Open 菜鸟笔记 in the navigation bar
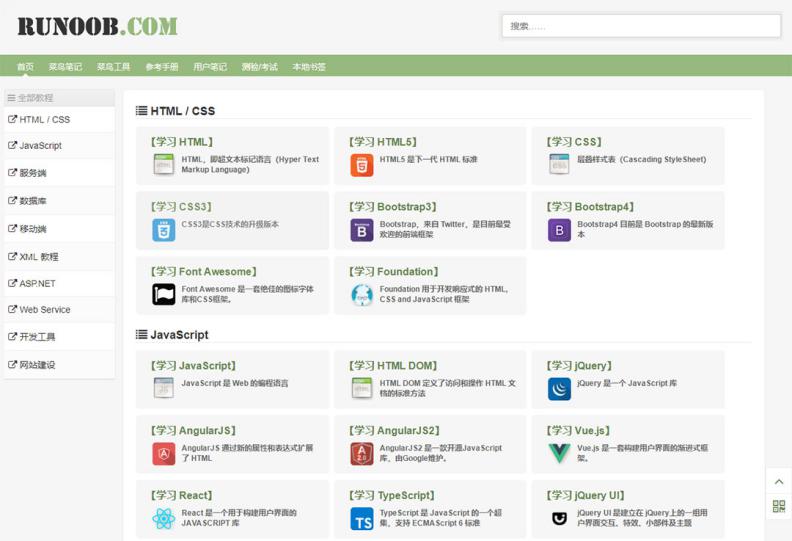Image resolution: width=792 pixels, height=541 pixels. click(65, 67)
